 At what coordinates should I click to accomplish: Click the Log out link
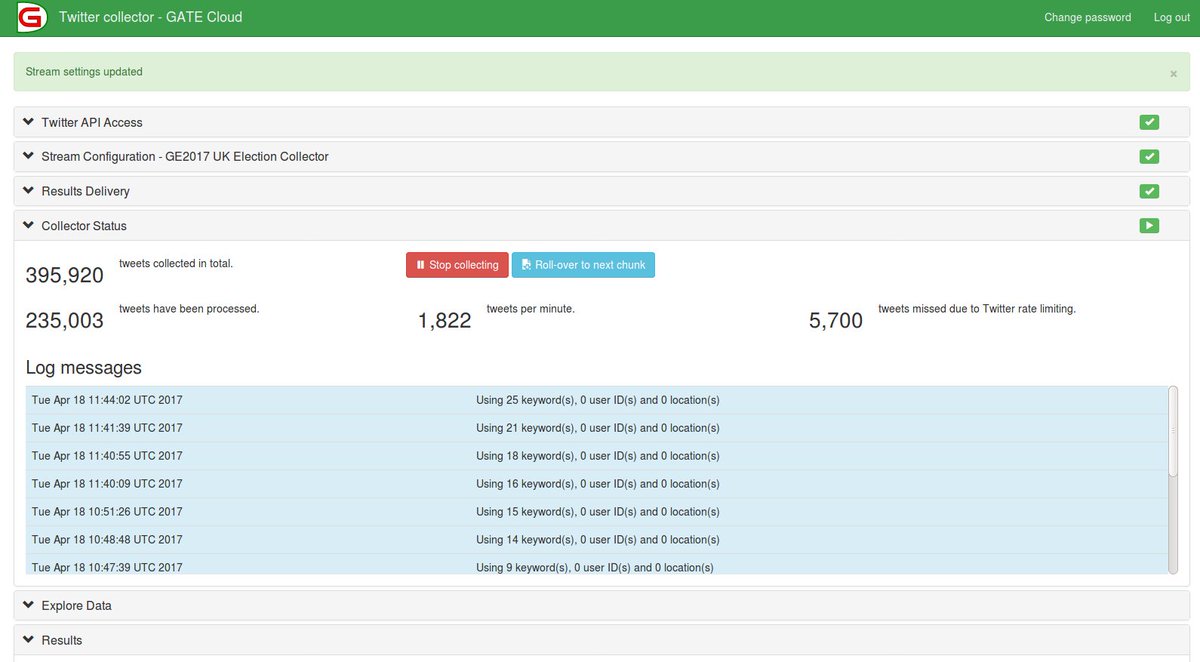click(x=1171, y=17)
